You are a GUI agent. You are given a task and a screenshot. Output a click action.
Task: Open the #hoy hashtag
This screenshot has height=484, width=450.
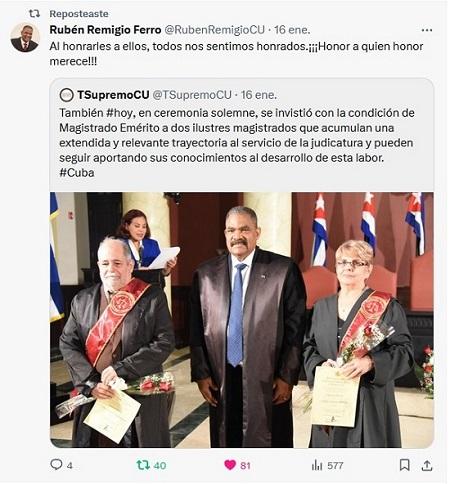[x=120, y=113]
